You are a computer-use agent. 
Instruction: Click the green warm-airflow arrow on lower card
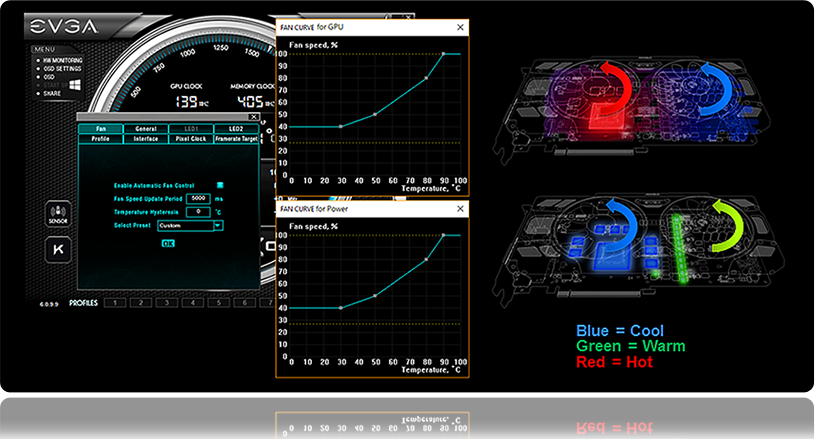[729, 226]
